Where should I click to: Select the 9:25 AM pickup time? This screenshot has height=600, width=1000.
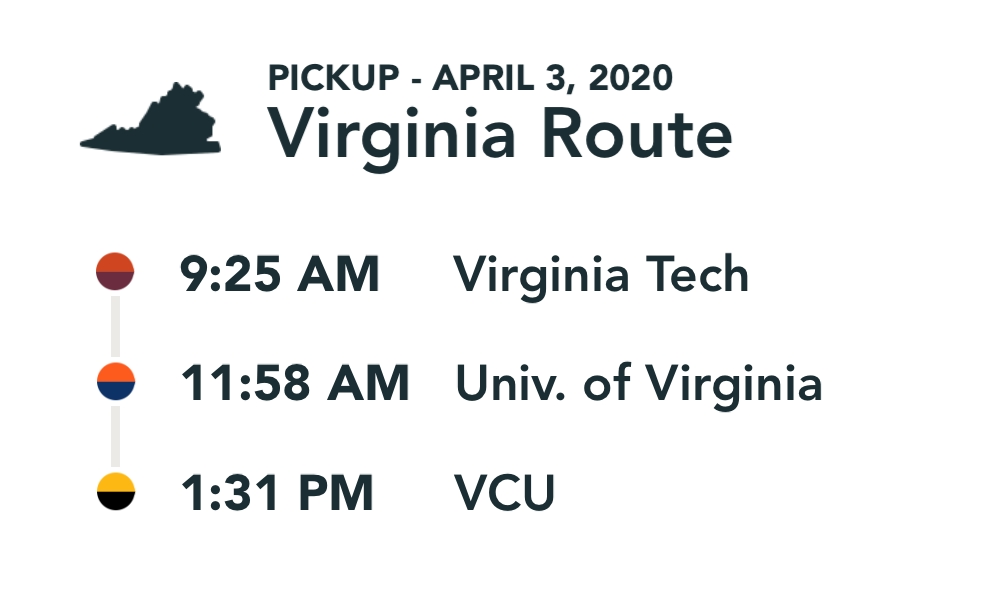coord(279,274)
